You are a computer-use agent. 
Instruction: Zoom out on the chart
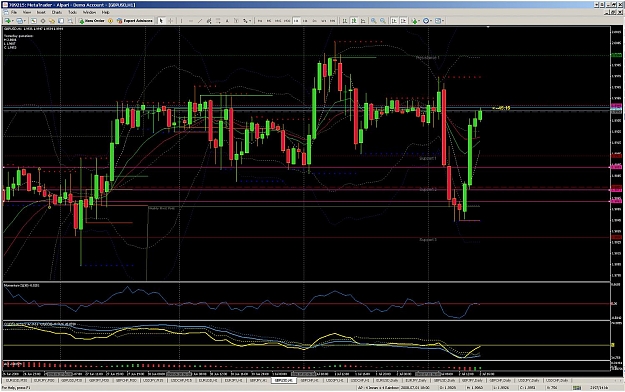383,20
